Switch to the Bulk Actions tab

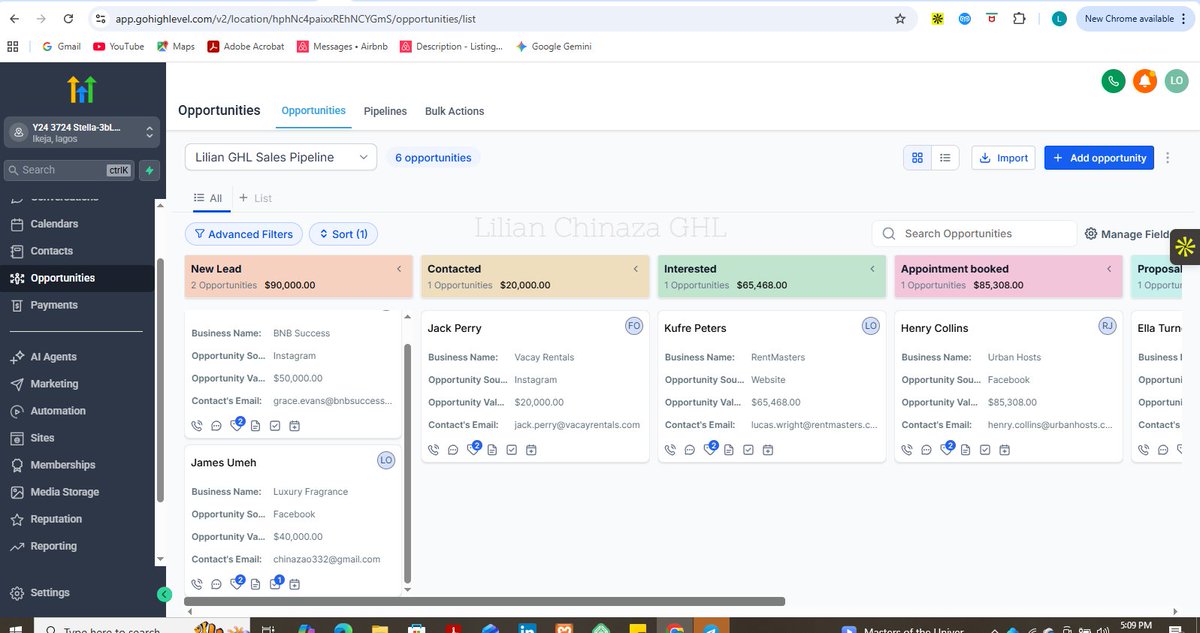point(454,111)
